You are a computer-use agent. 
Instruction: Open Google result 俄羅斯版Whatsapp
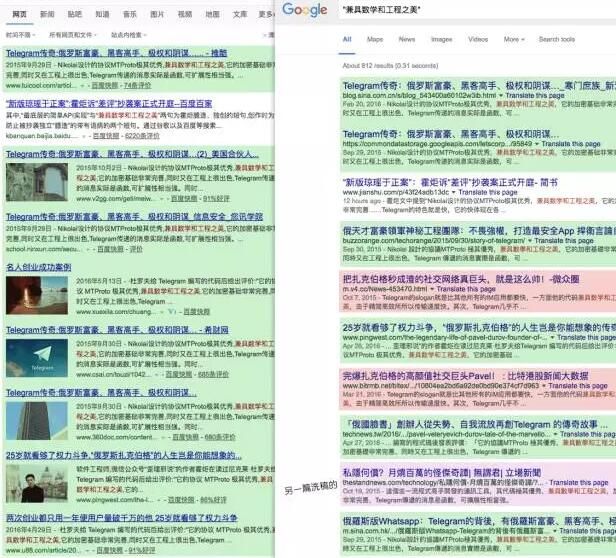pos(479,521)
